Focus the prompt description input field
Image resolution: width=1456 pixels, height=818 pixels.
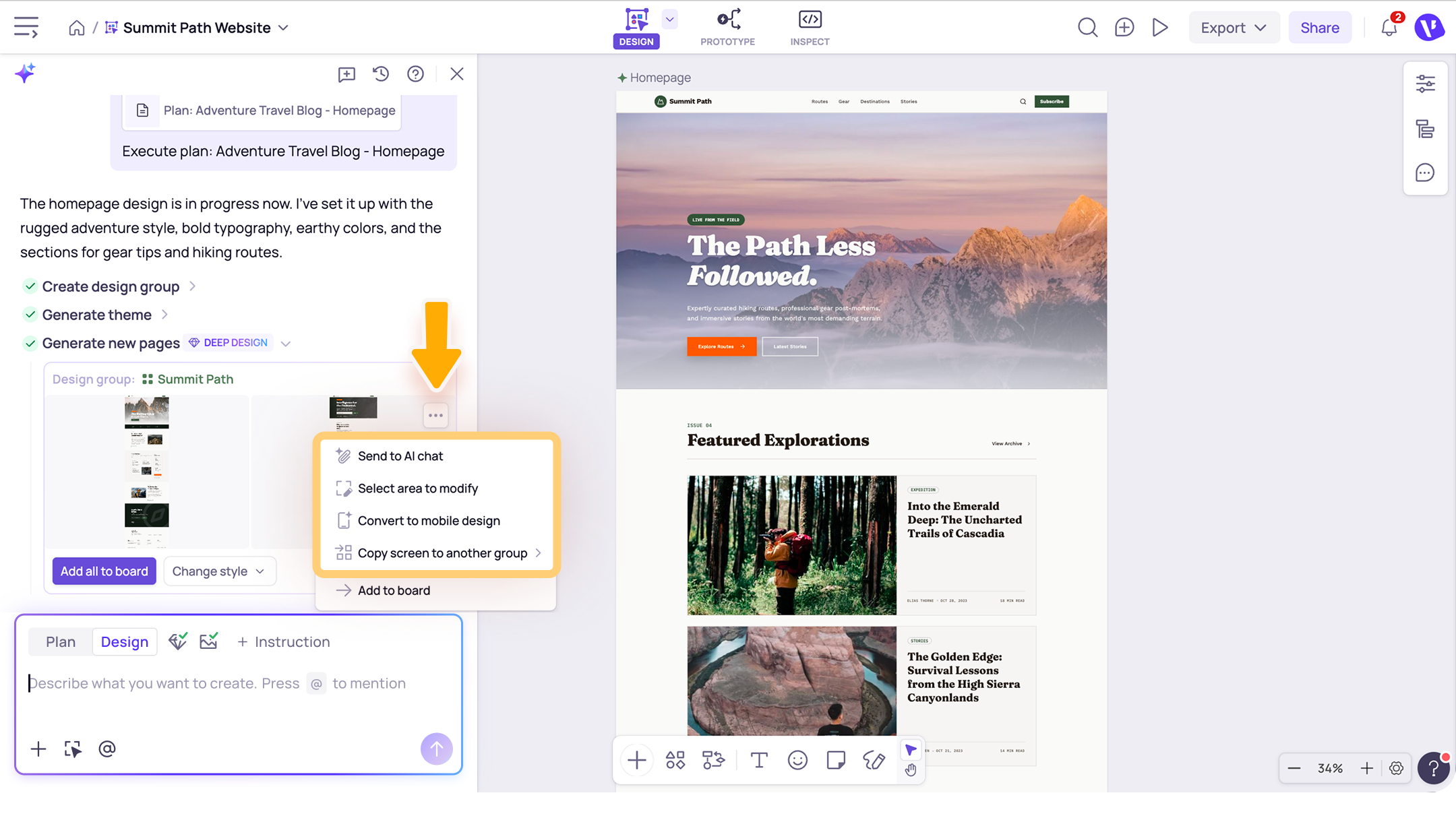(x=239, y=684)
